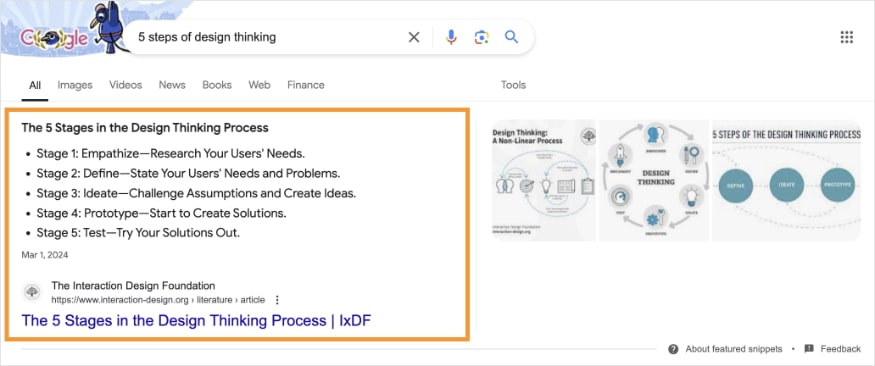Open the Tools options
The width and height of the screenshot is (875, 366).
tap(513, 85)
